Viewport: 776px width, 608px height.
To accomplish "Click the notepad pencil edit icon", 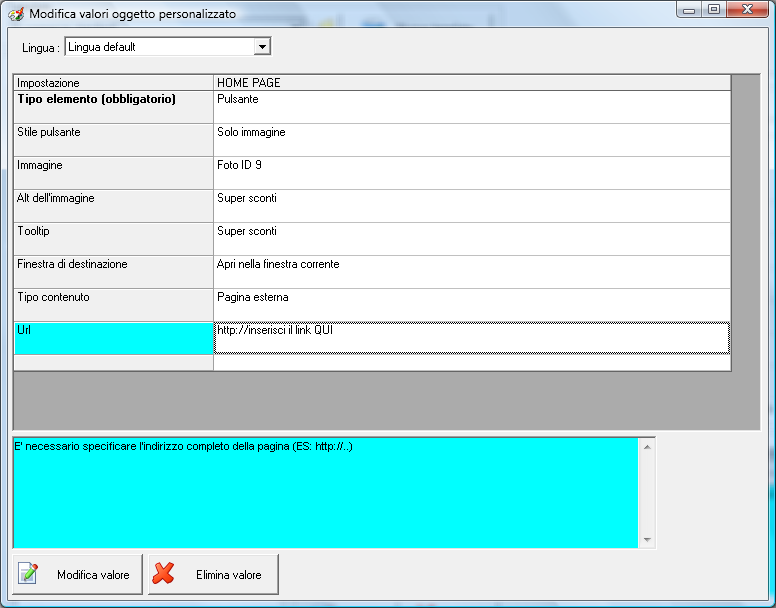I will [x=28, y=573].
